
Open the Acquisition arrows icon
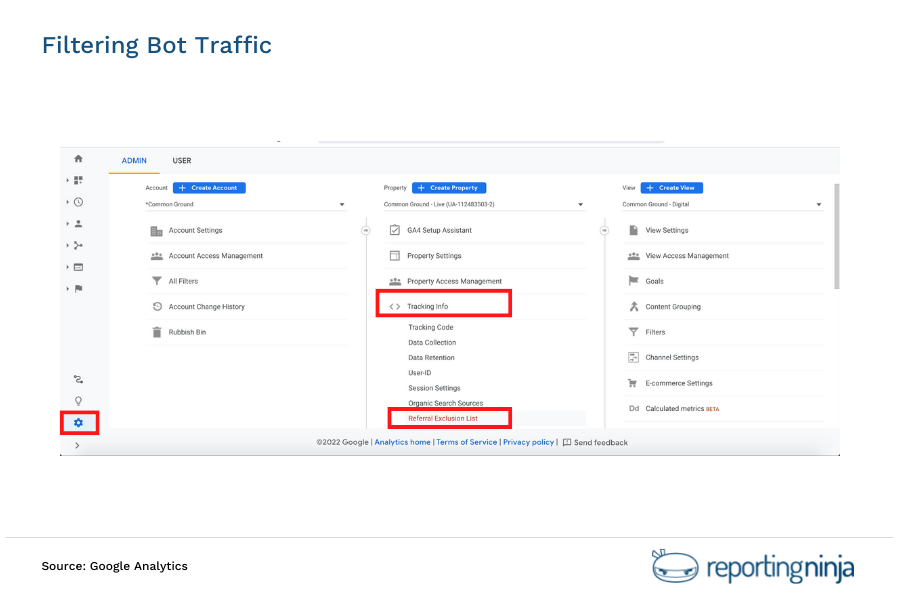click(x=79, y=245)
